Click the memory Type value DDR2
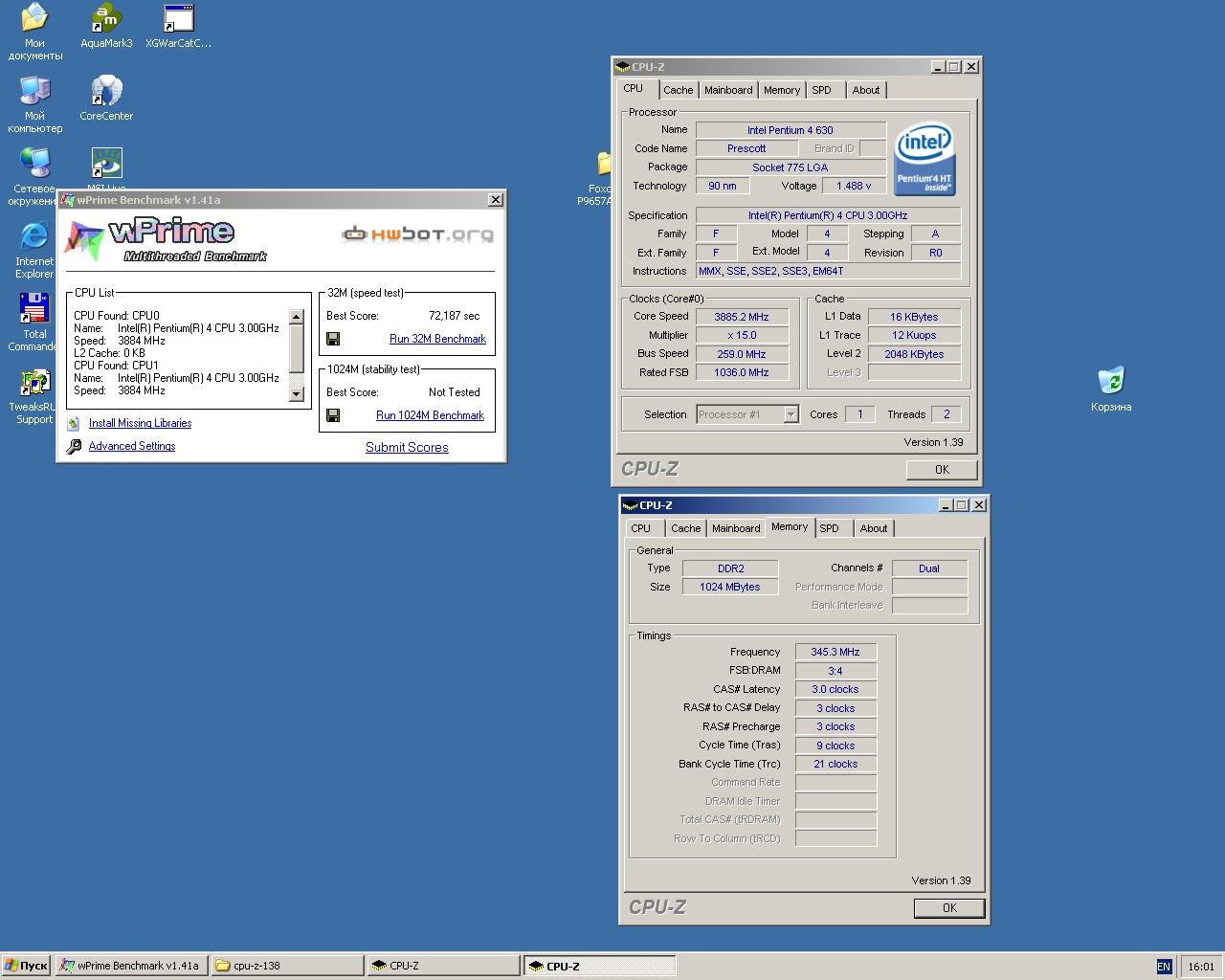The image size is (1225, 980). (x=730, y=568)
